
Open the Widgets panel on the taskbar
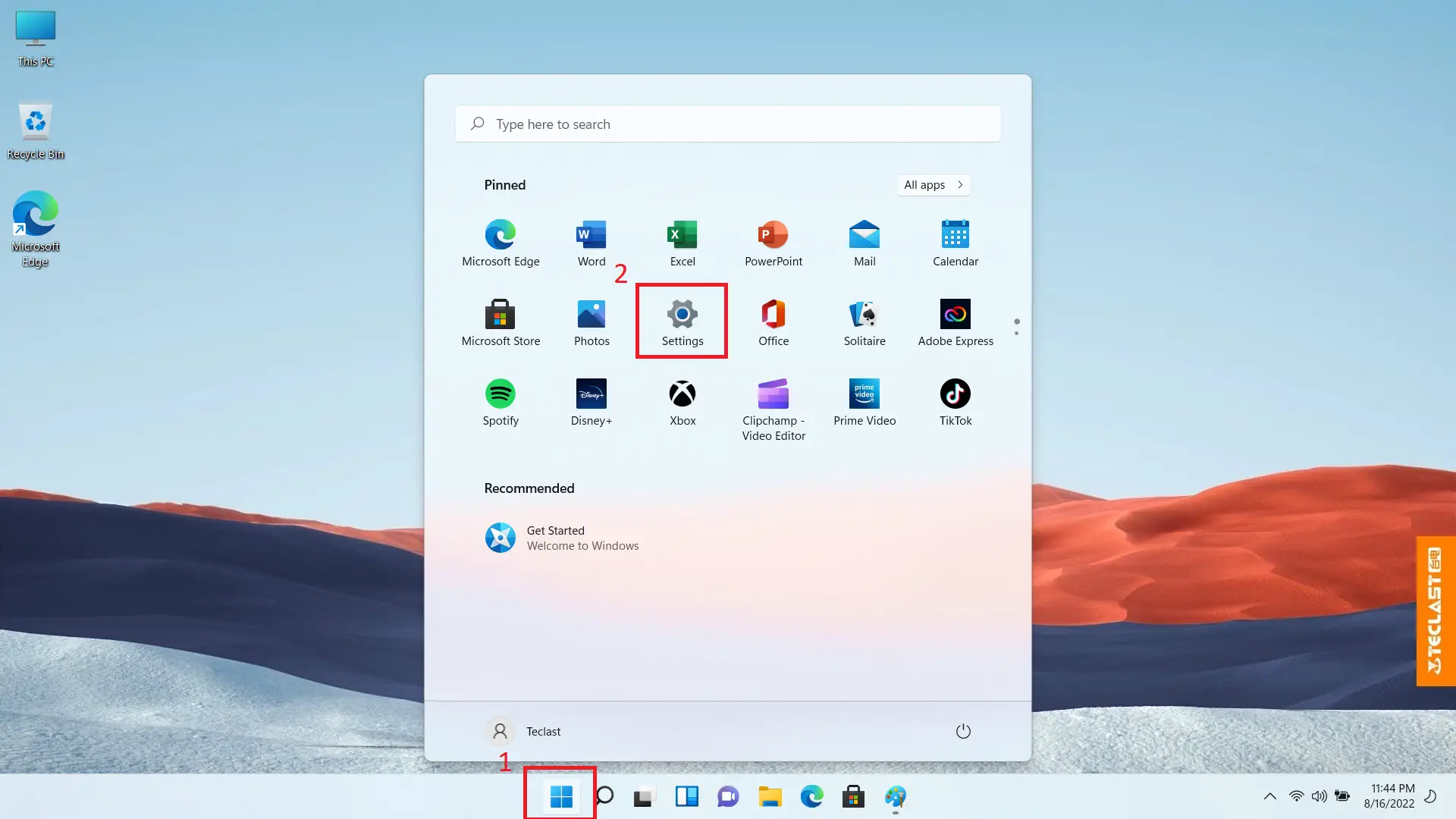coord(686,796)
